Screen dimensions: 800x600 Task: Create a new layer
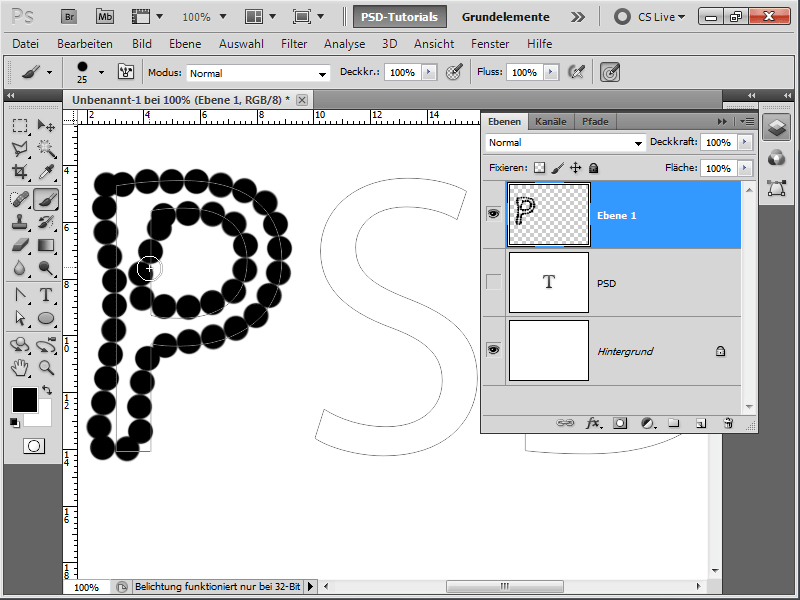coord(701,423)
